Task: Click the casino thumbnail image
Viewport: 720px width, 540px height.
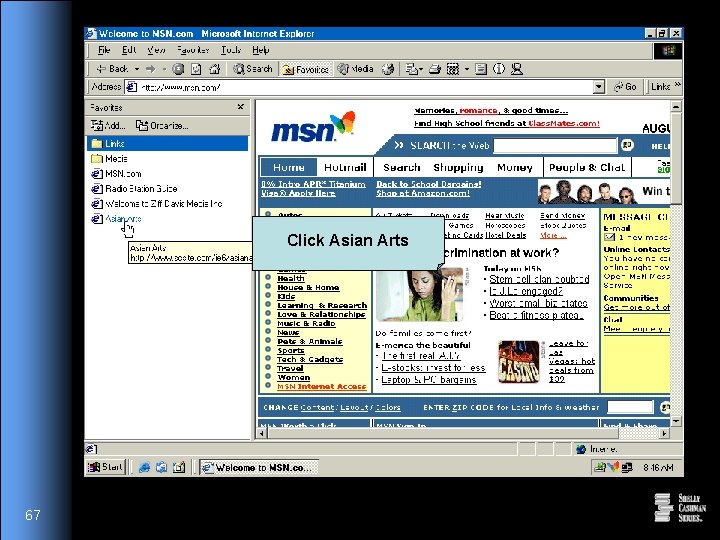Action: click(519, 361)
